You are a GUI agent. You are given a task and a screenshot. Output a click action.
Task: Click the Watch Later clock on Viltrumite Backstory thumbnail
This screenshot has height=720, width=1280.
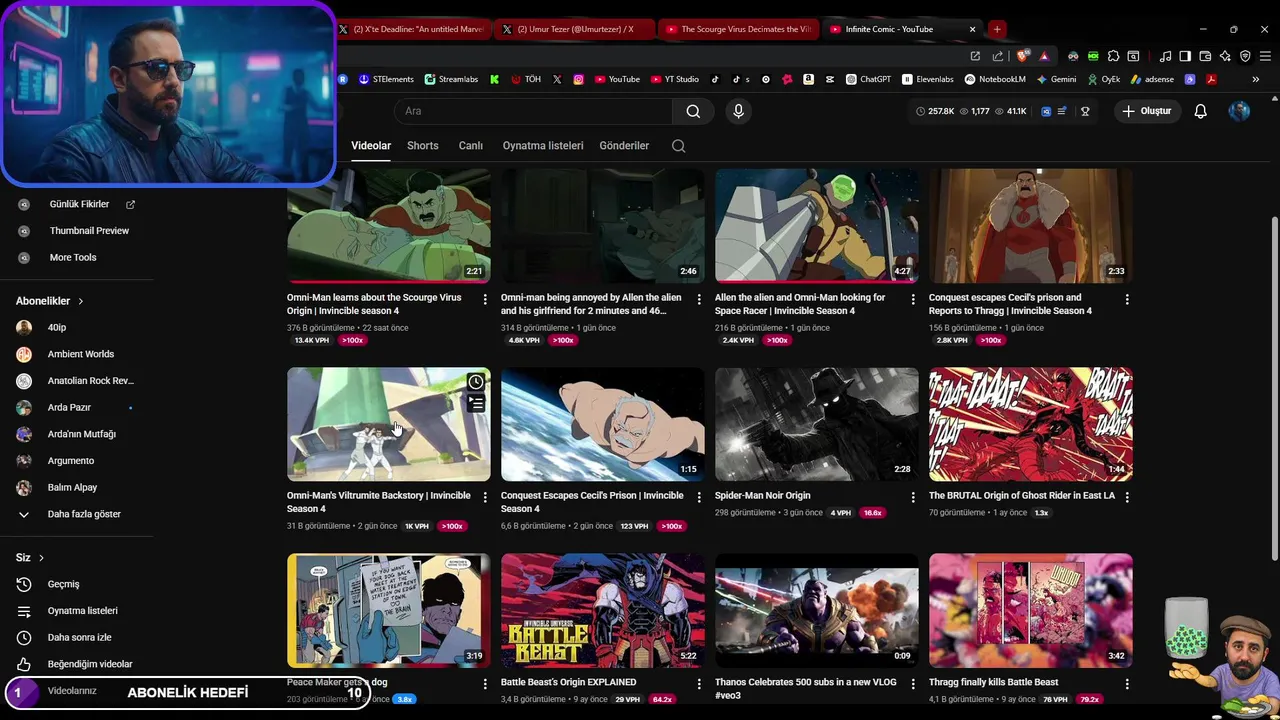[476, 382]
